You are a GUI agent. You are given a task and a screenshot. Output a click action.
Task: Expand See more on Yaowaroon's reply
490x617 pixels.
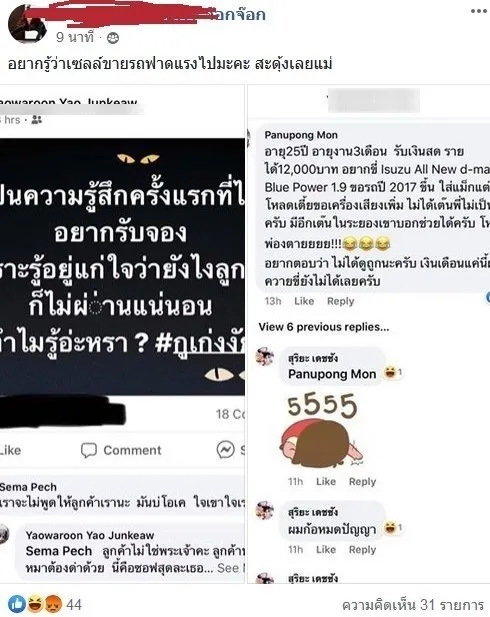click(x=231, y=568)
